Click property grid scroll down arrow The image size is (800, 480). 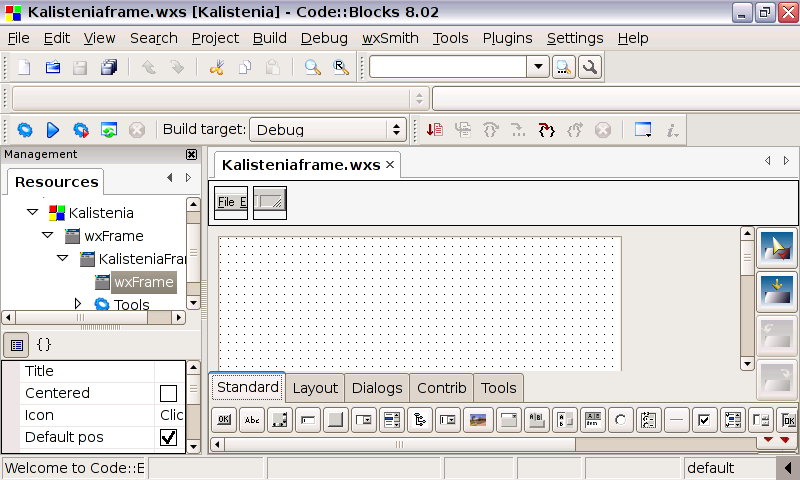[193, 447]
